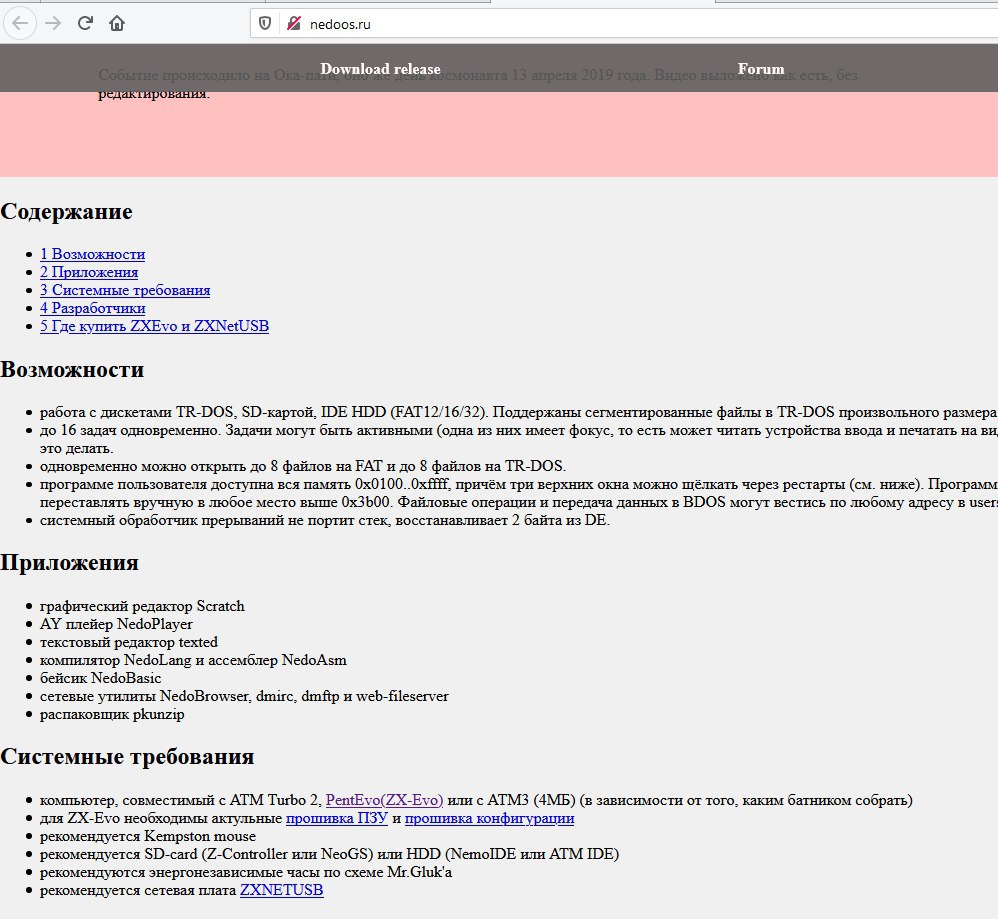This screenshot has width=998, height=919.
Task: Open the Forum menu item
Action: (761, 69)
